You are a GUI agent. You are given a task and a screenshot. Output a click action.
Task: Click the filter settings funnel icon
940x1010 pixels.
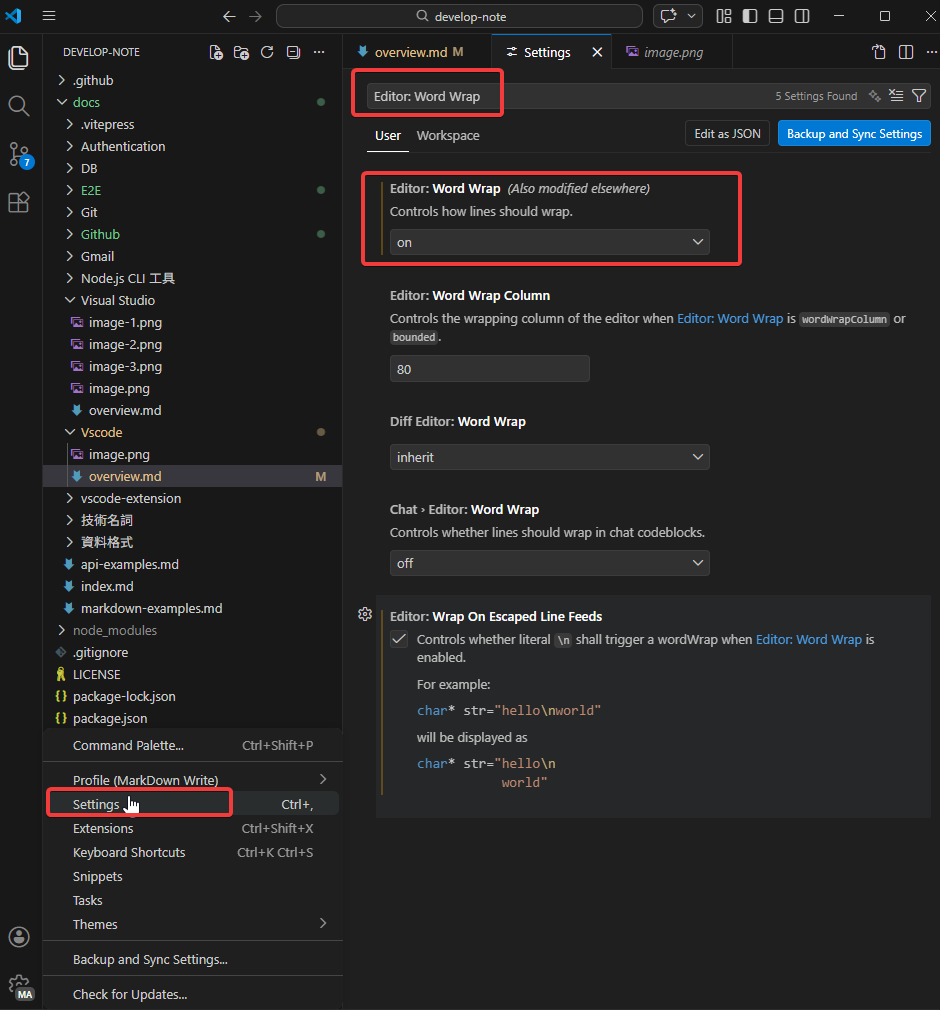(919, 96)
